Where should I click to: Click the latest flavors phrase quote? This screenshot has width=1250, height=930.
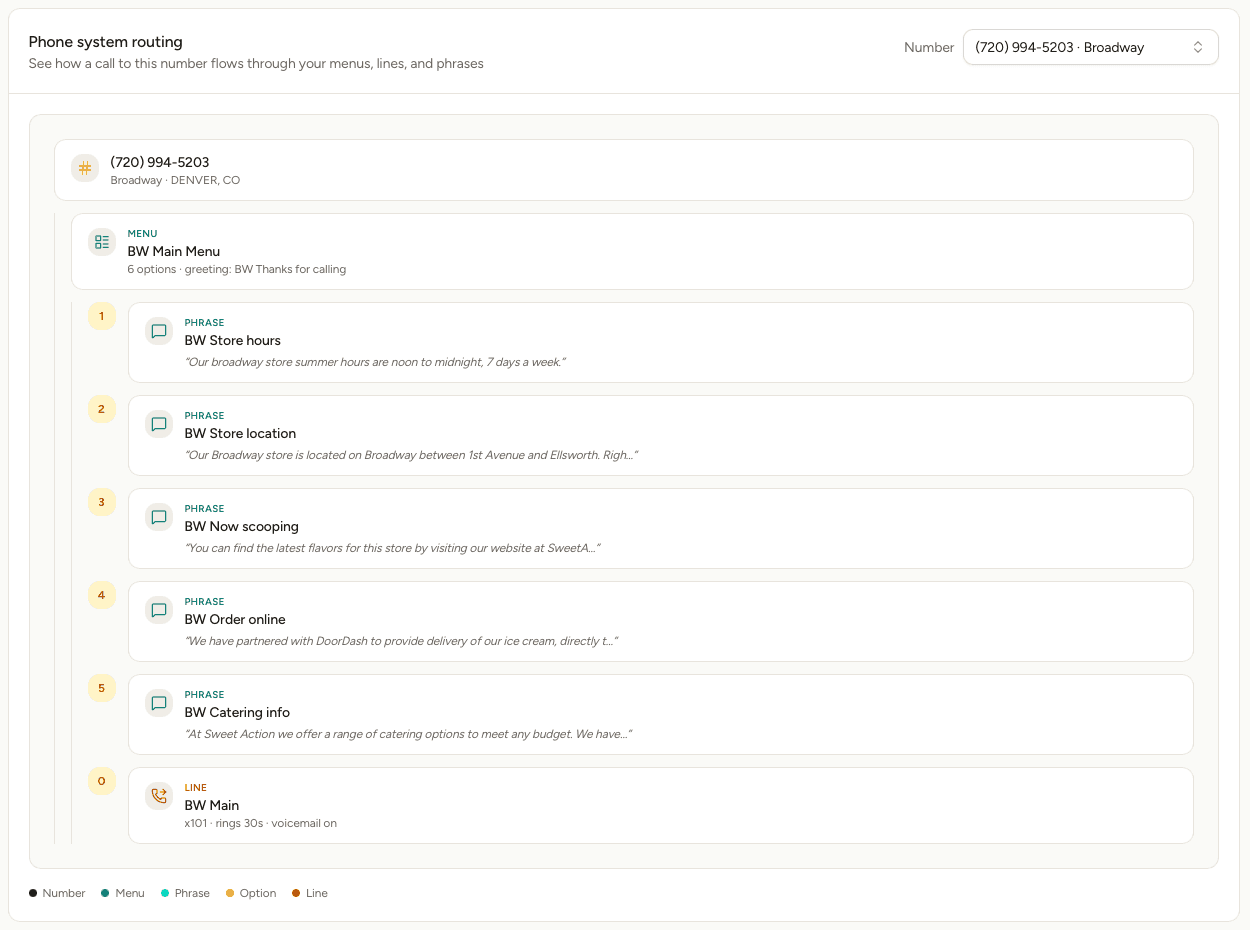tap(392, 548)
